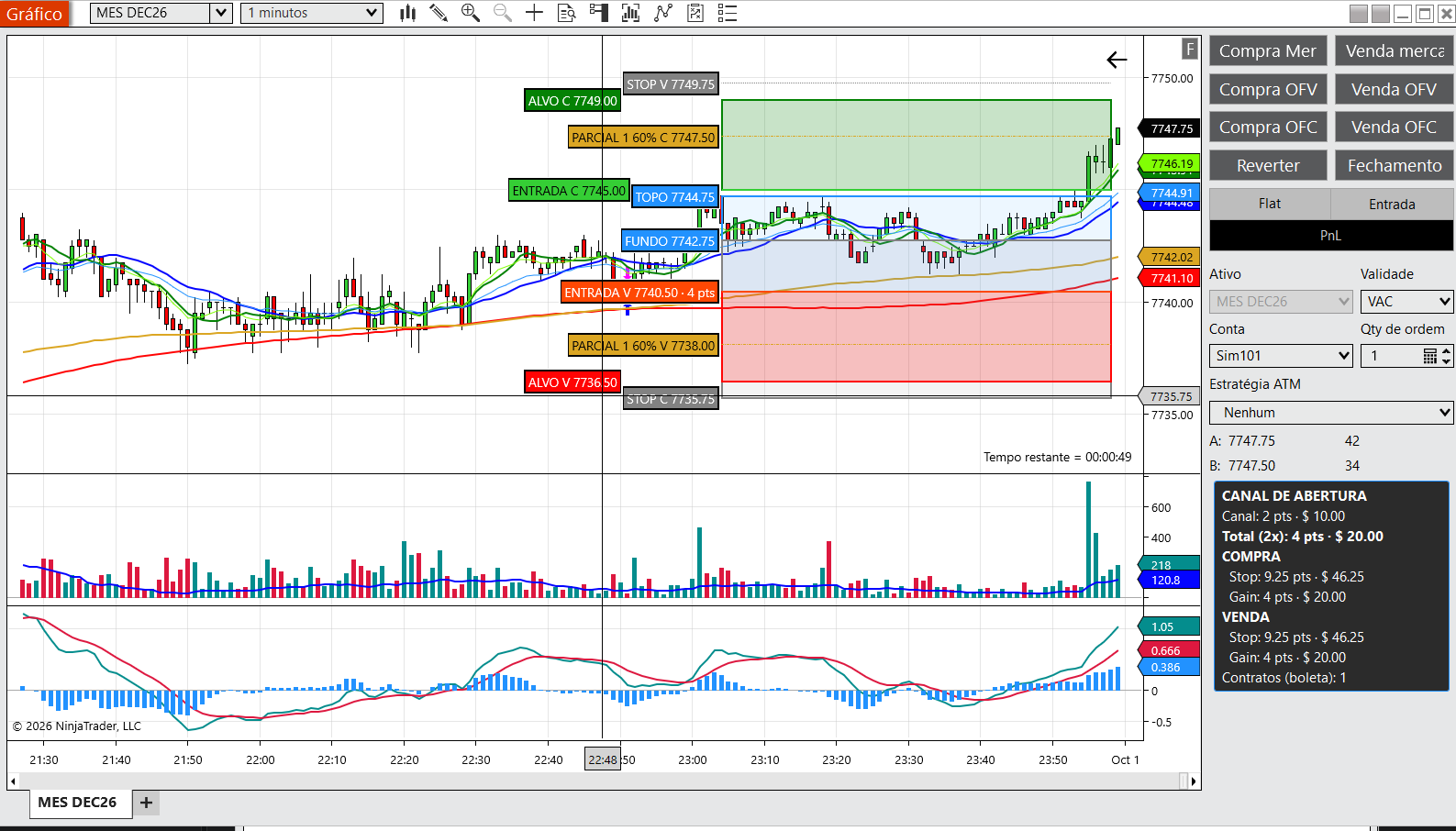Open the quantity calculator keypad icon
This screenshot has height=831, width=1456.
click(1429, 356)
